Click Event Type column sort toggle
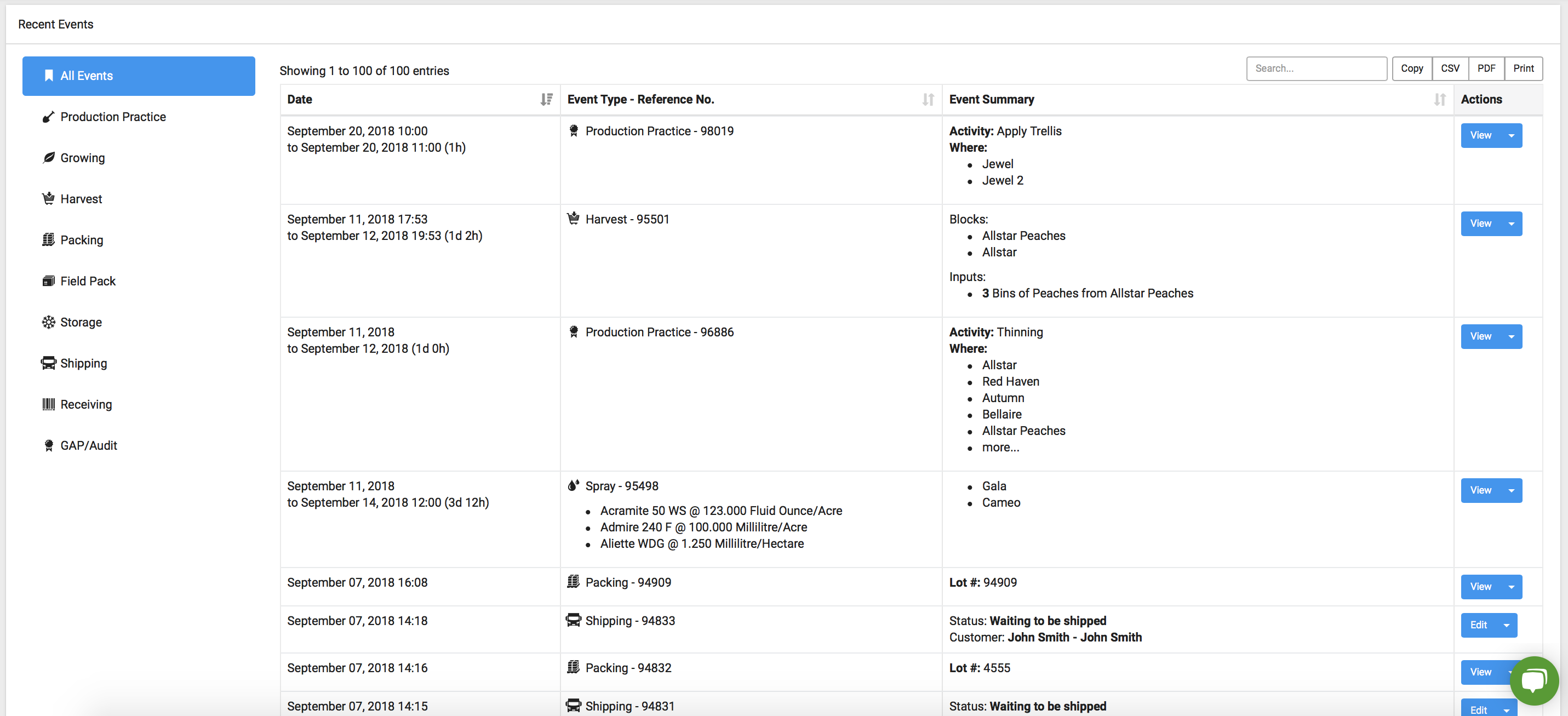Viewport: 1568px width, 716px height. 928,99
